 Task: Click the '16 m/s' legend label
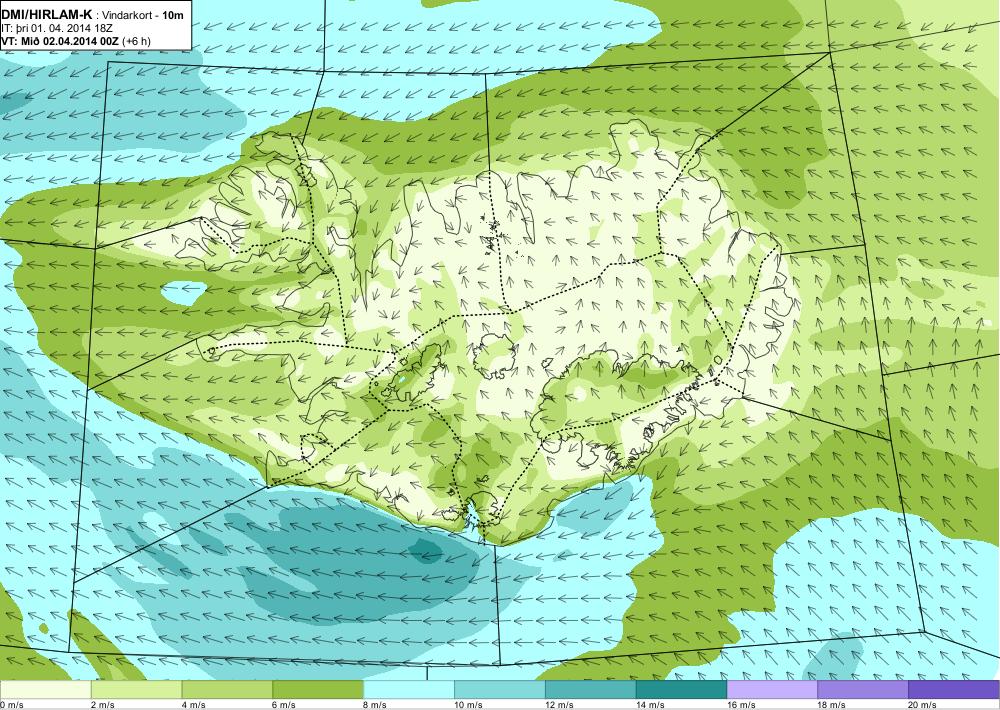click(742, 705)
